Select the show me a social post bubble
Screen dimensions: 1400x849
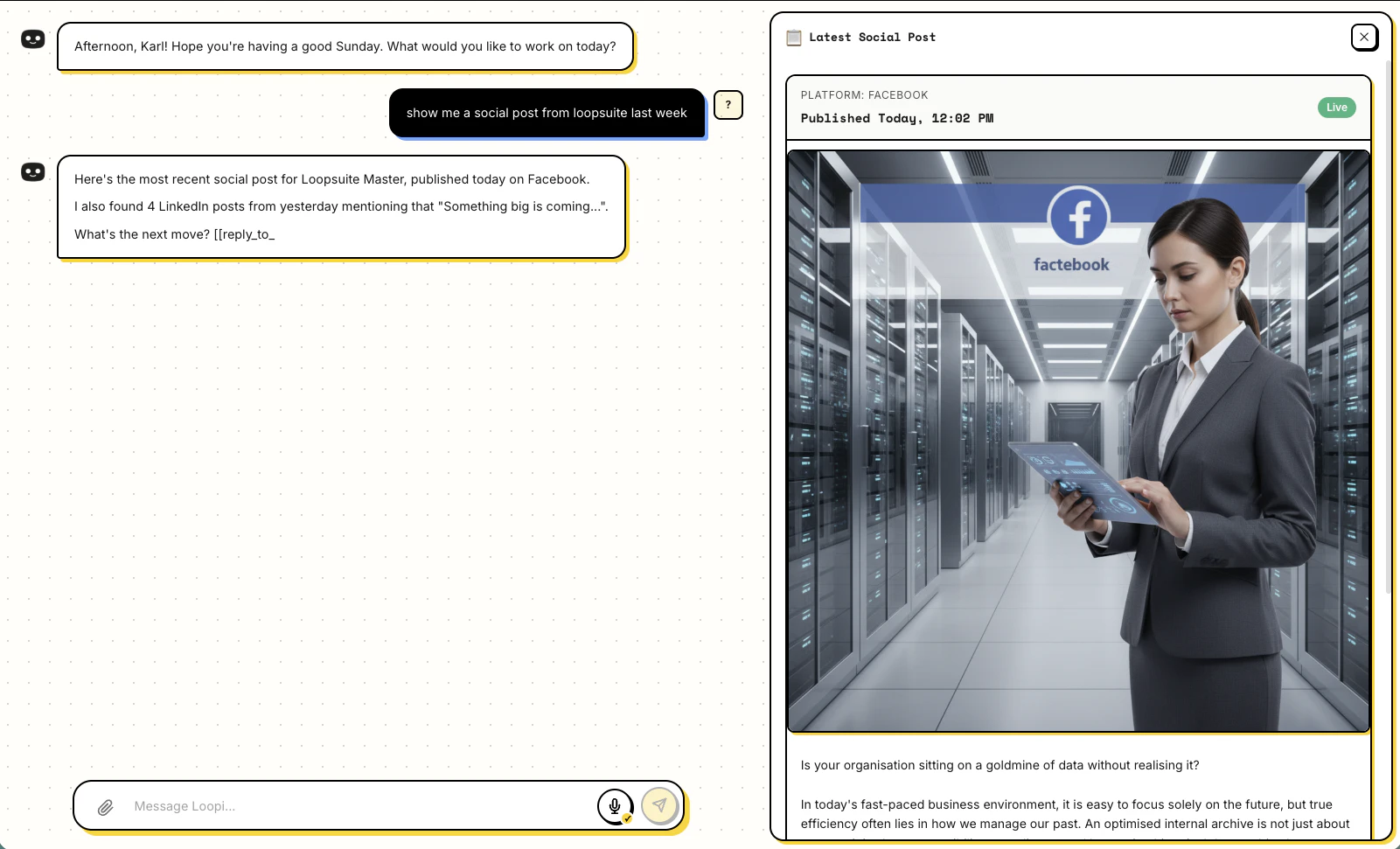[x=547, y=113]
